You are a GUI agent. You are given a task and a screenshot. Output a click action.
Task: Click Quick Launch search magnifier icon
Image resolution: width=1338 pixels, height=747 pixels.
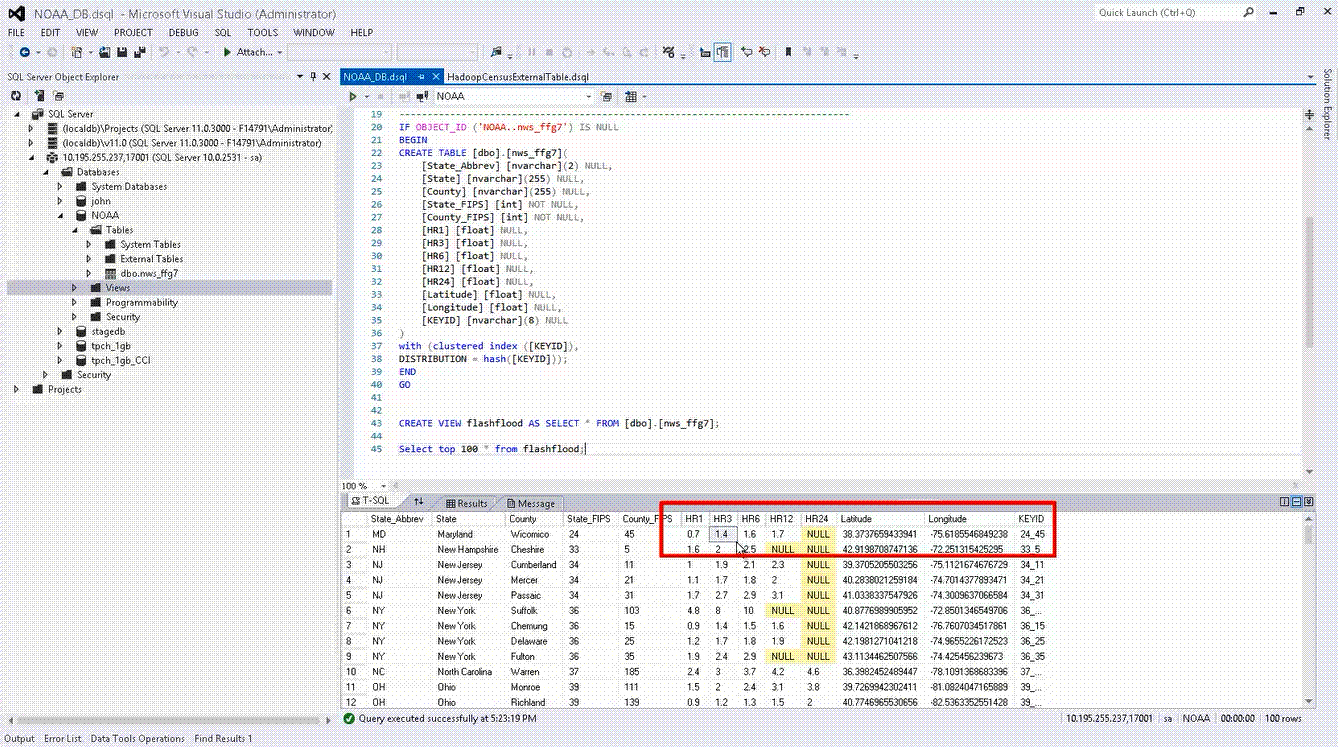coord(1249,13)
